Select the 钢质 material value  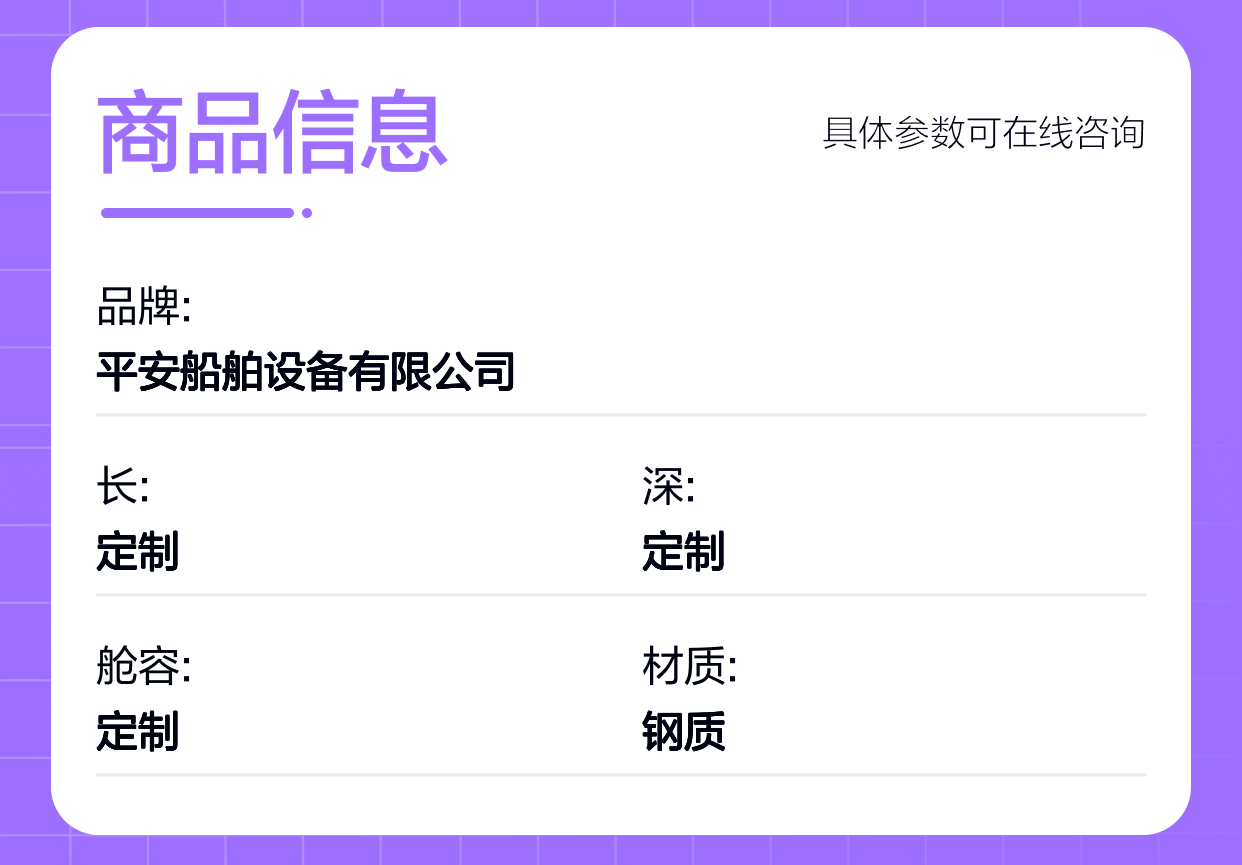(x=683, y=731)
